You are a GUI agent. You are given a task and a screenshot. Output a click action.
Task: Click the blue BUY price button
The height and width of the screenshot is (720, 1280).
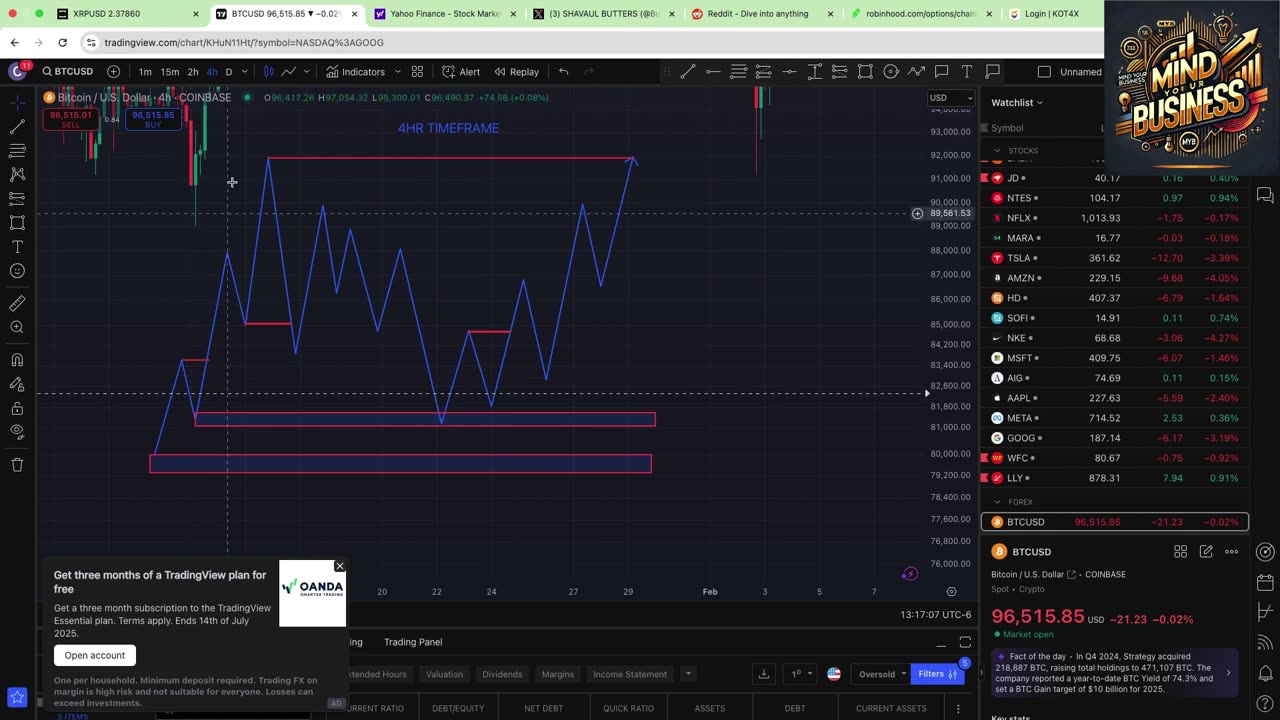point(153,119)
